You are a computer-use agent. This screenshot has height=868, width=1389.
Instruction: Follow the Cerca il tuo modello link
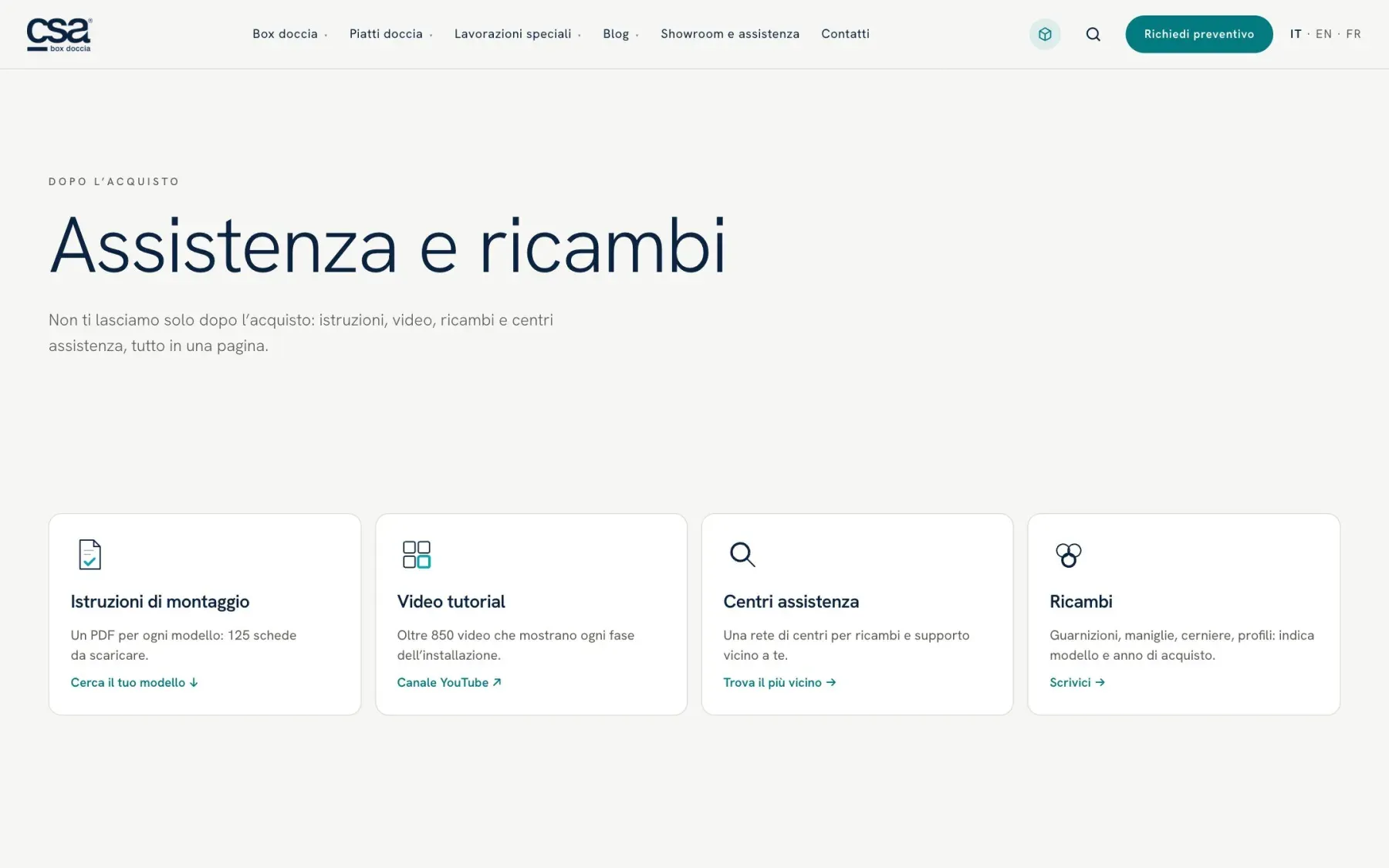[134, 682]
